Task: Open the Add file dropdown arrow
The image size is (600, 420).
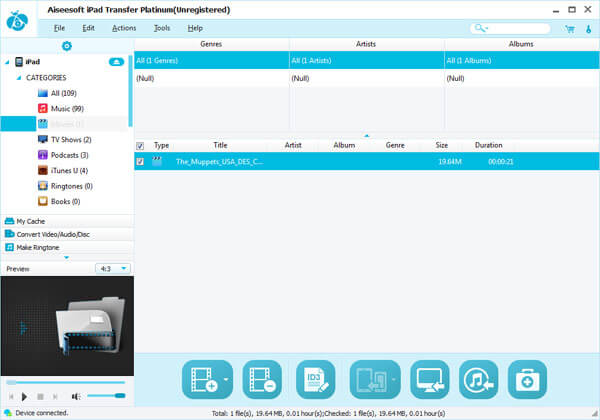Action: (x=226, y=379)
